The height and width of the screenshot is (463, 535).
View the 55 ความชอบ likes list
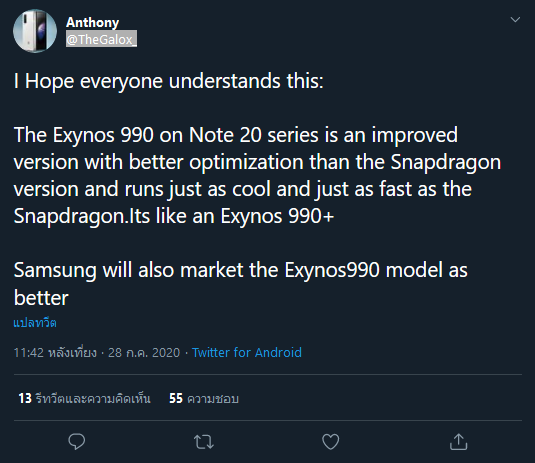204,398
